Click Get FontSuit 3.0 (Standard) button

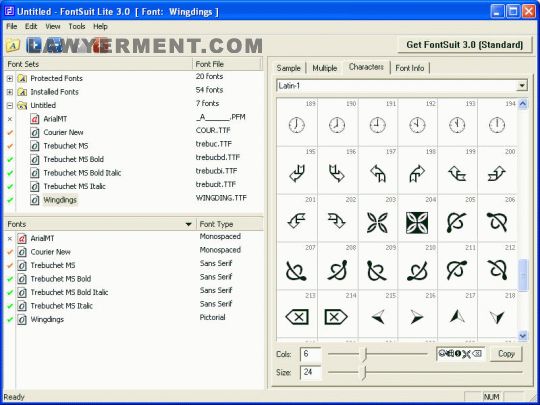[465, 45]
